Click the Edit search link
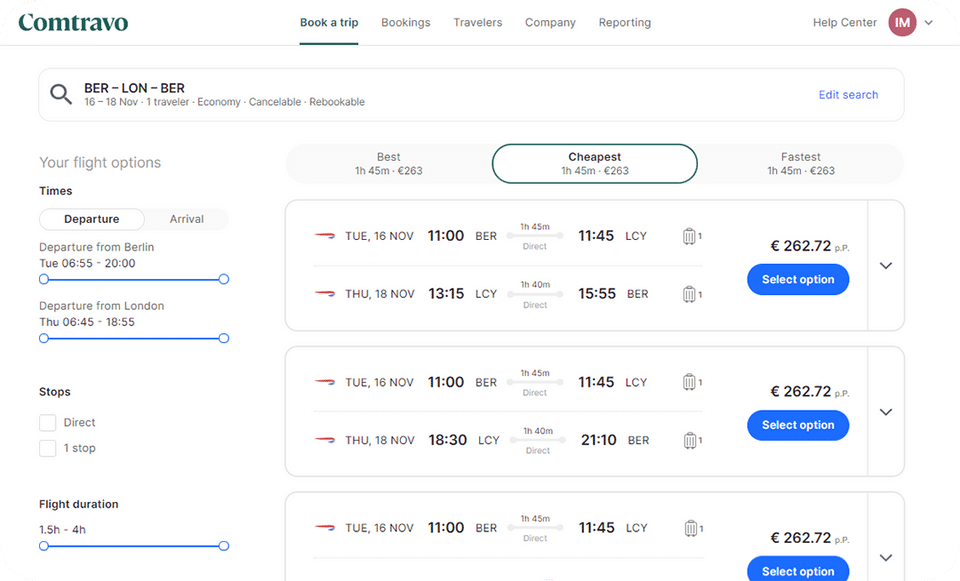960x581 pixels. (x=848, y=95)
